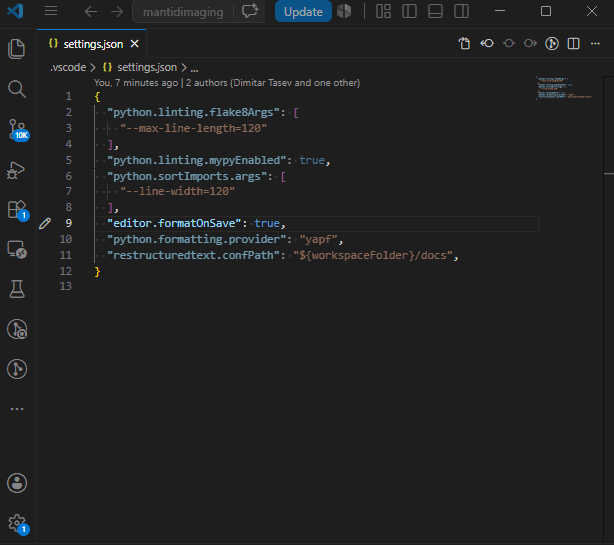
Task: Click "restructuredtext.confPath" key
Action: 193,255
